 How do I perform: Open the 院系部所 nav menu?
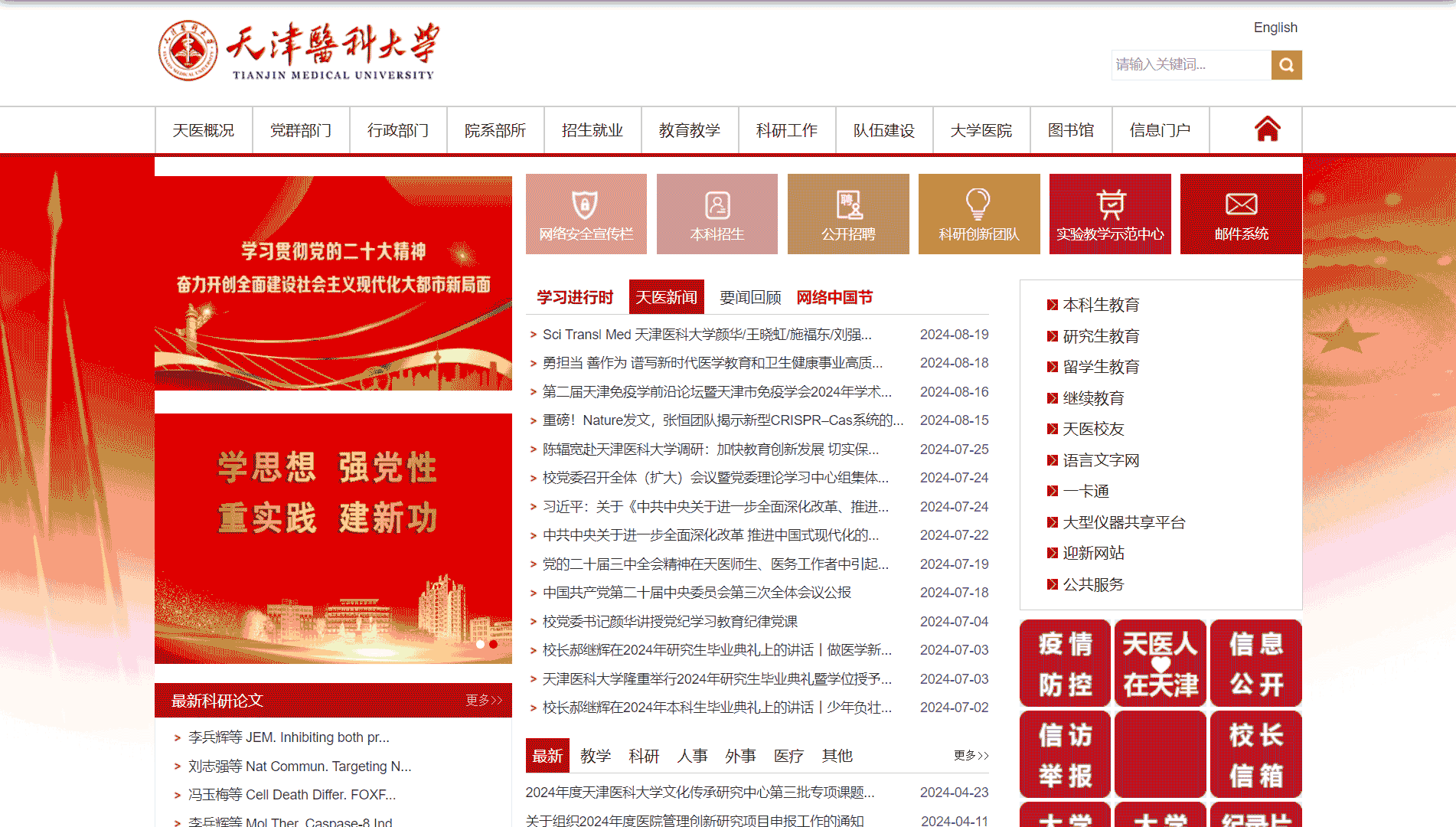click(x=495, y=130)
